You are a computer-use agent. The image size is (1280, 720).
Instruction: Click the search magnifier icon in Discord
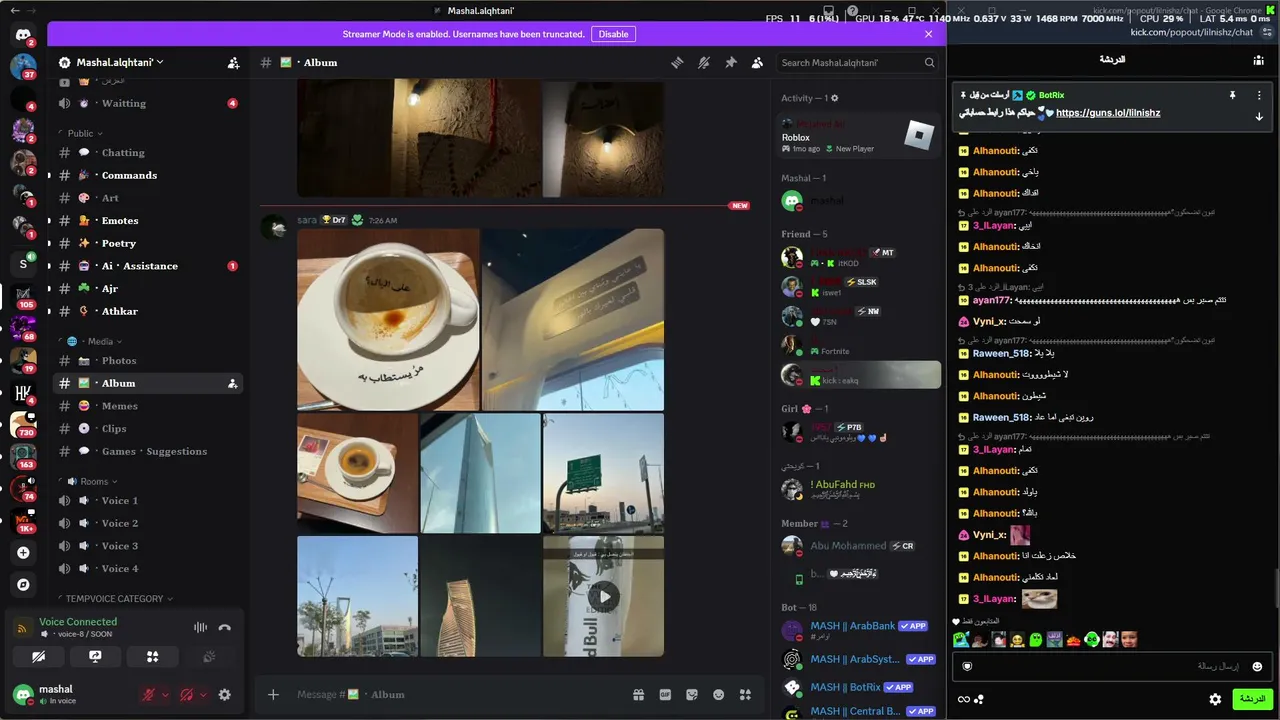[x=929, y=63]
